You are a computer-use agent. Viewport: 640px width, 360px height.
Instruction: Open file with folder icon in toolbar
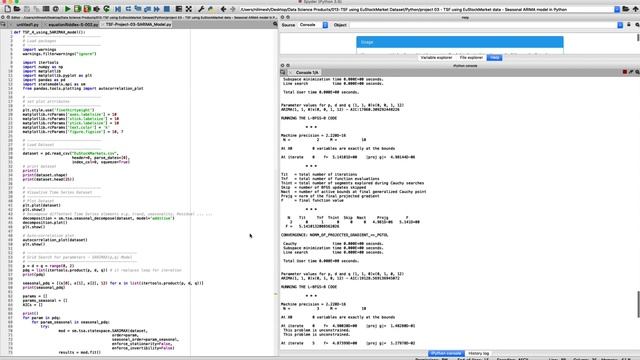tap(17, 9)
